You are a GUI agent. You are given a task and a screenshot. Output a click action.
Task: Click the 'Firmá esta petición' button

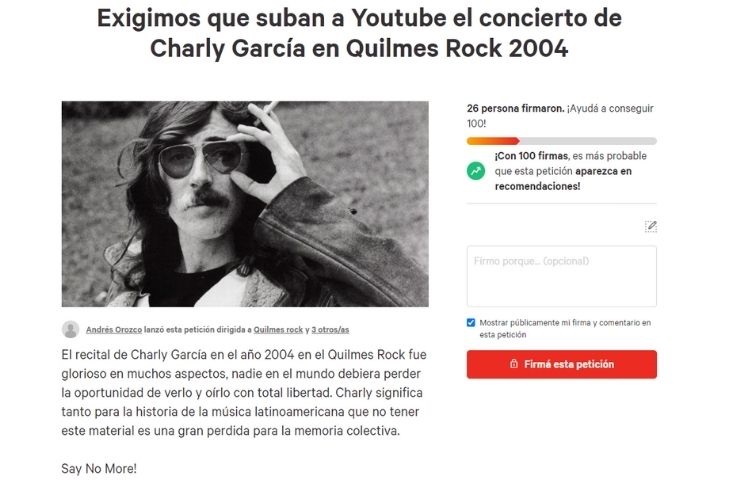coord(562,364)
